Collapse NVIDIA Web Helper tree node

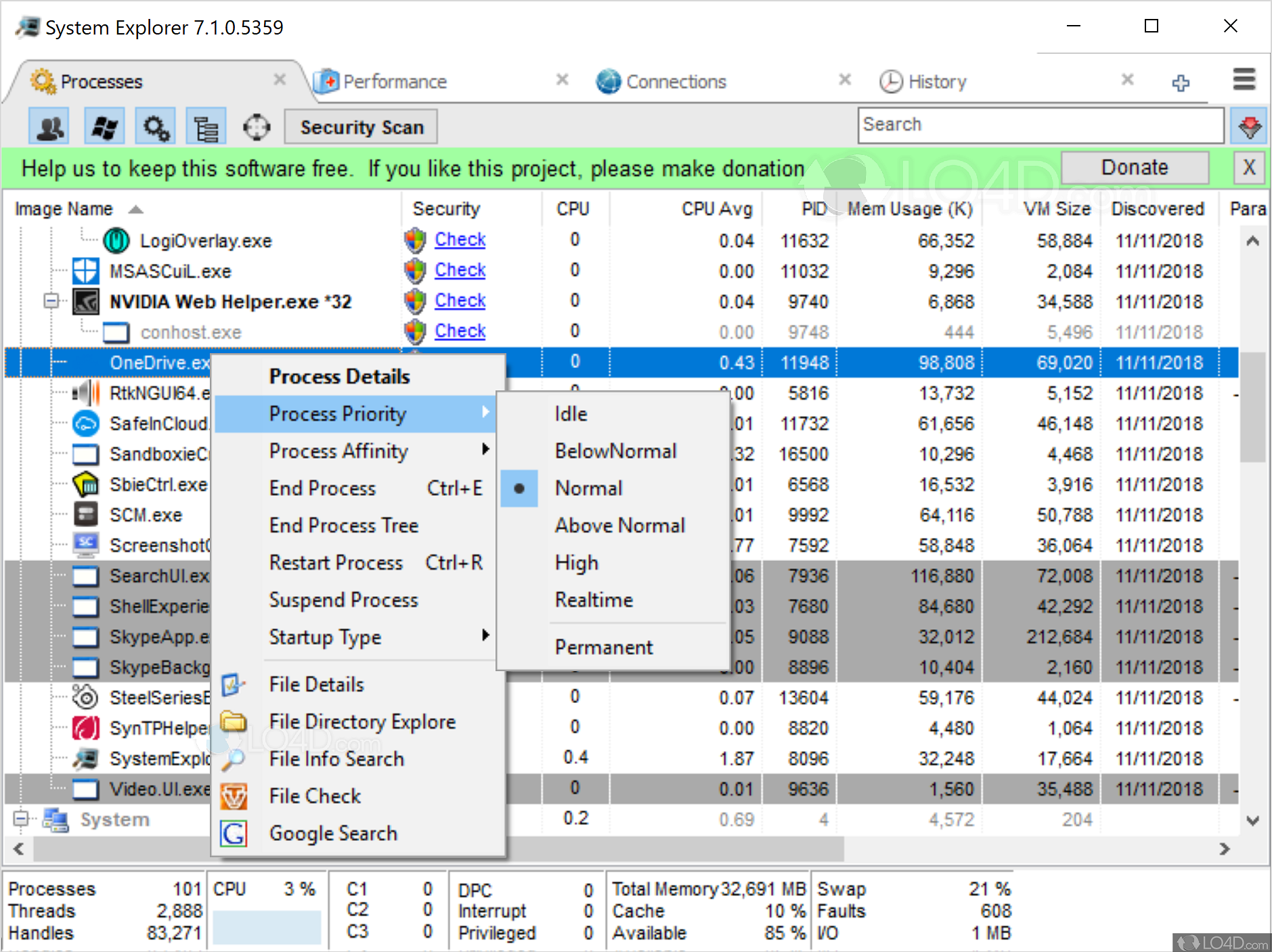tap(51, 300)
